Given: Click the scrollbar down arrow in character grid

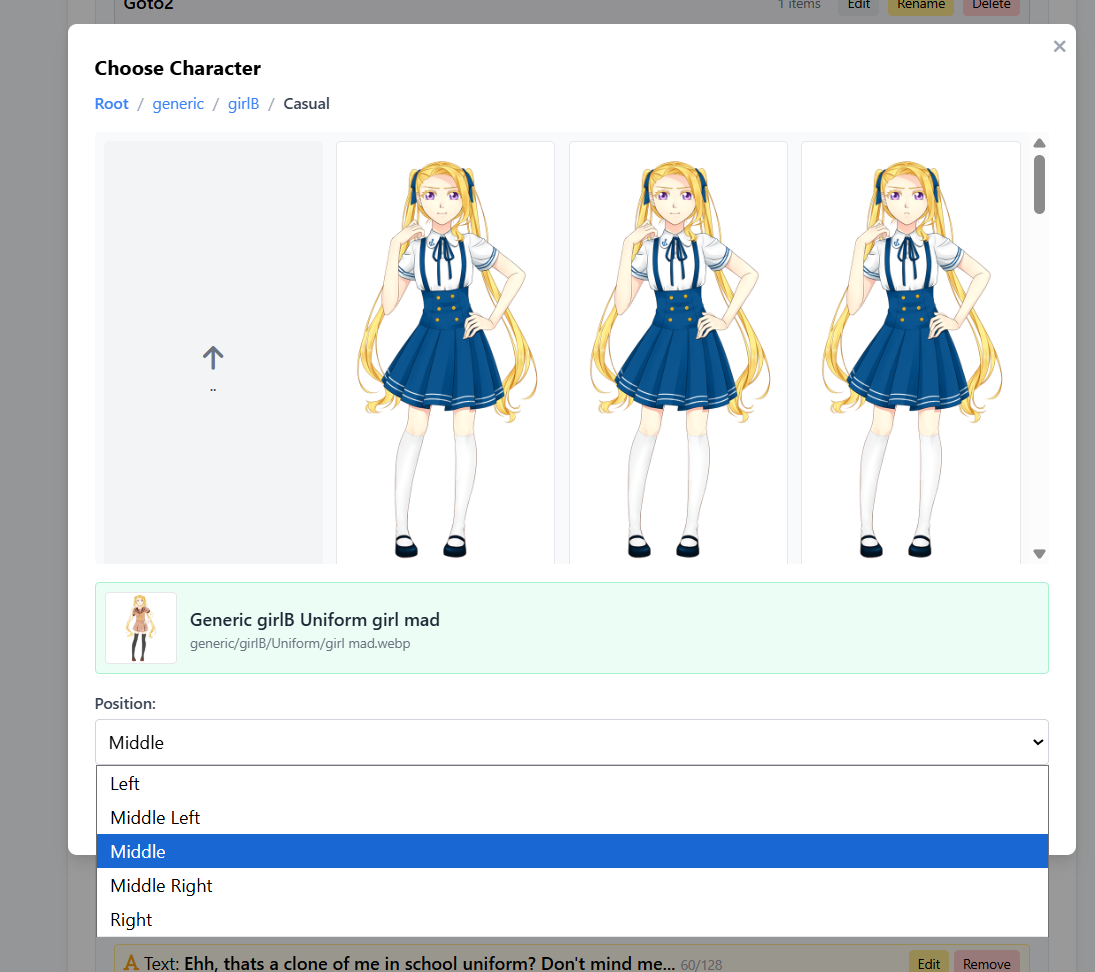Looking at the screenshot, I should pos(1039,553).
